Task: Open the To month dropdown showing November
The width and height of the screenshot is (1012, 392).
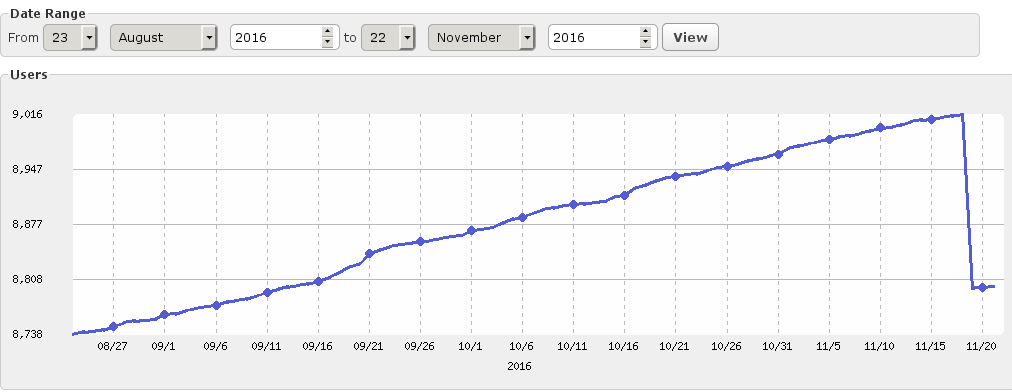Action: tap(481, 37)
